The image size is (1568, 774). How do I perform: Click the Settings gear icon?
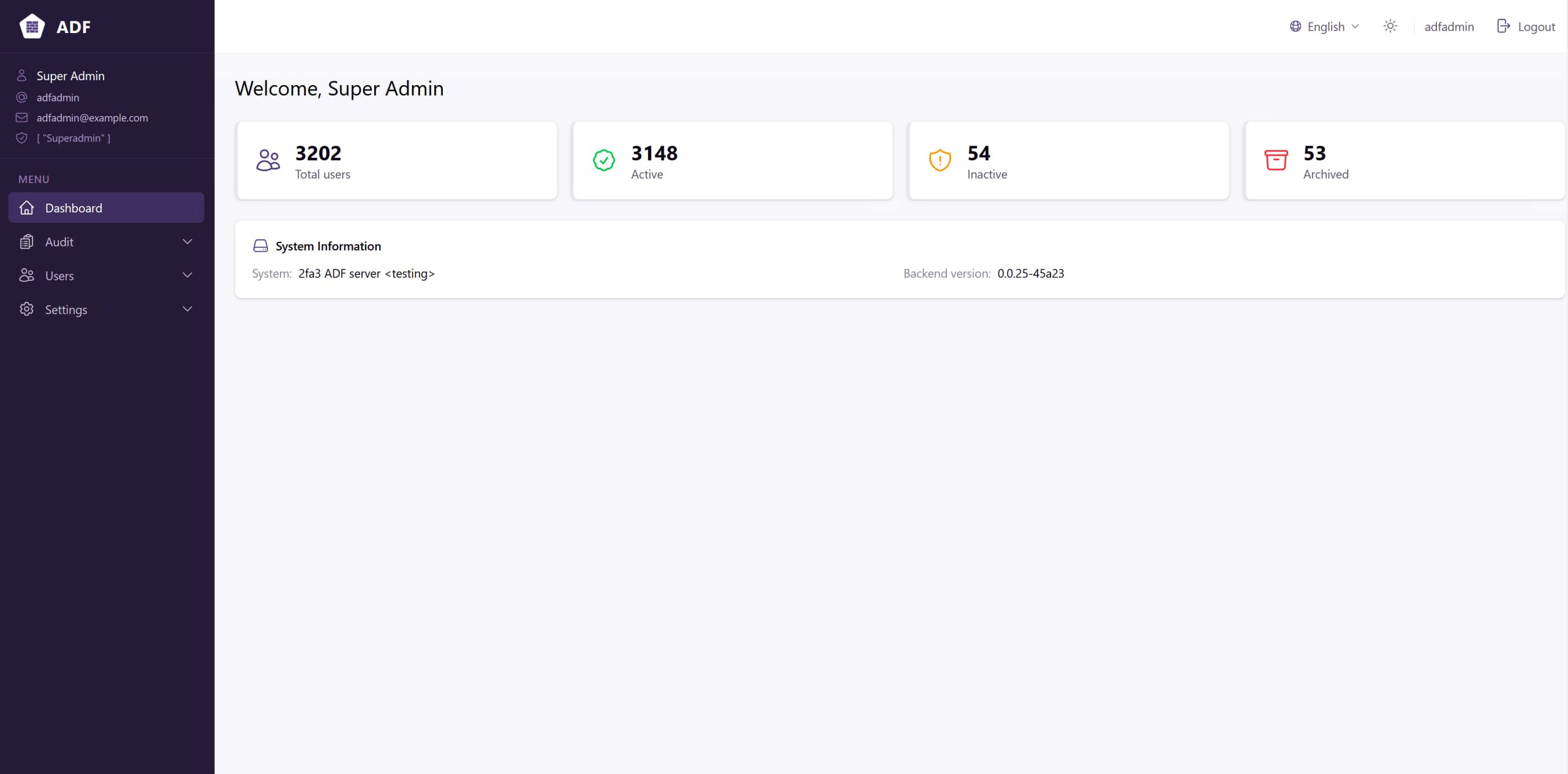coord(26,309)
